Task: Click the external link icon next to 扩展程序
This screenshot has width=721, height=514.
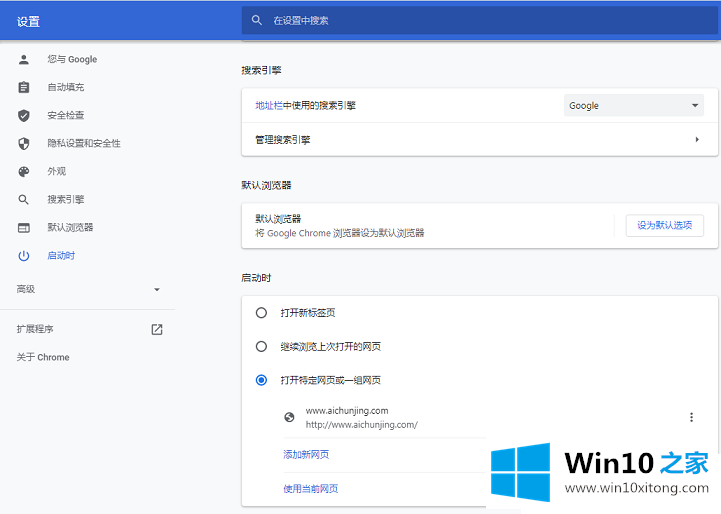Action: click(157, 329)
